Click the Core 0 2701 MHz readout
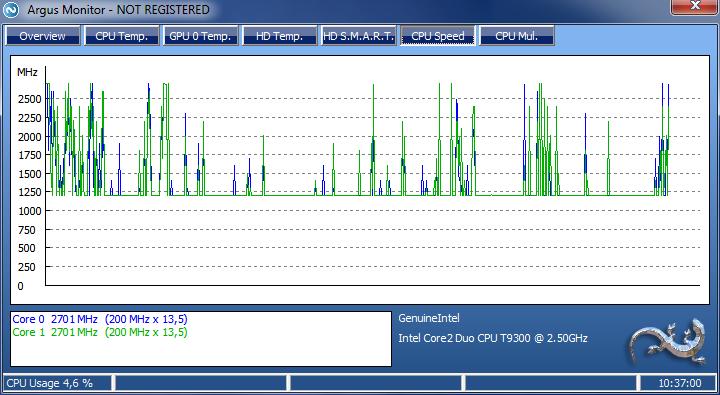 pos(100,319)
